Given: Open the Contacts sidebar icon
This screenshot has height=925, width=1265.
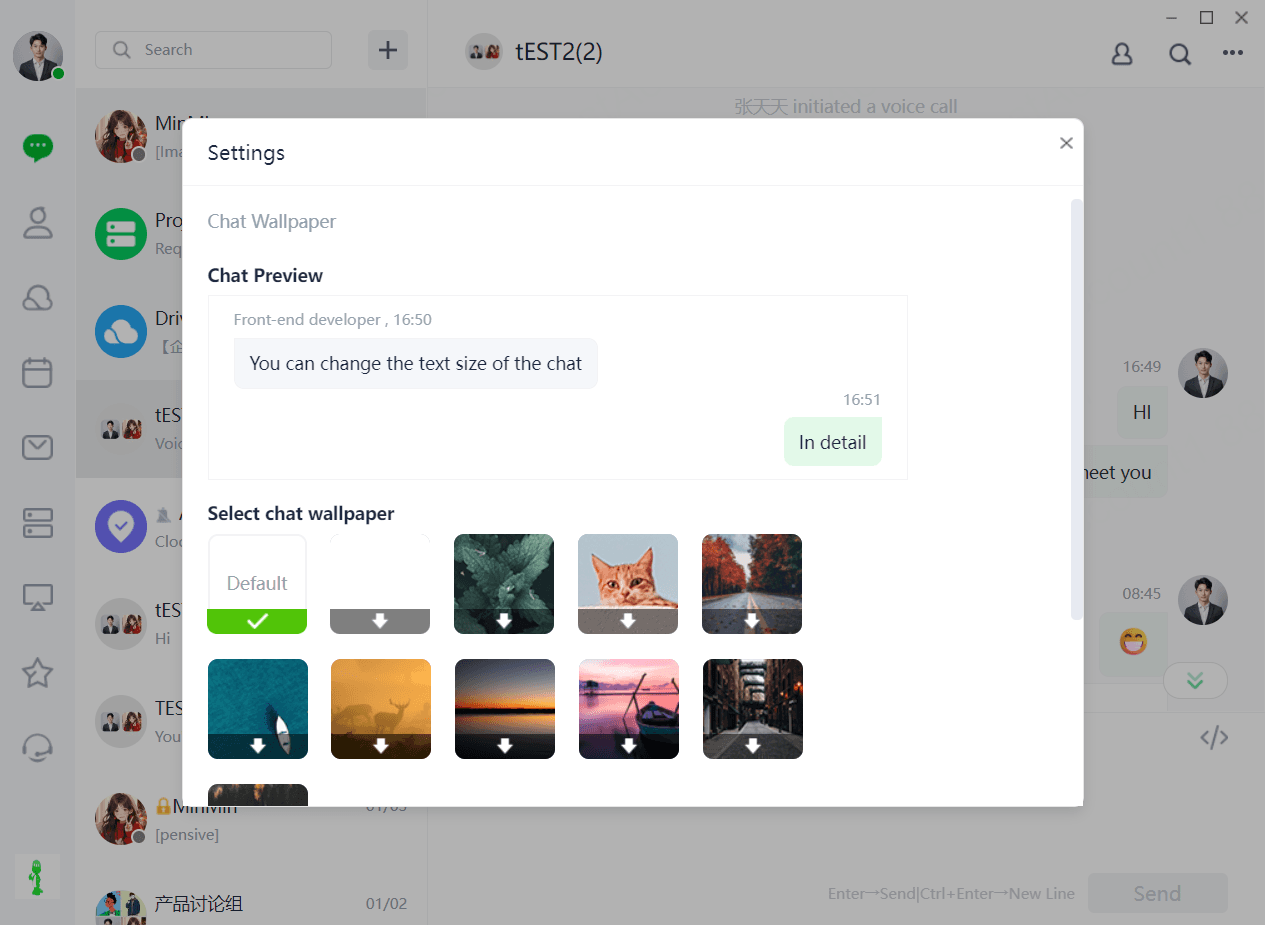Looking at the screenshot, I should click(x=38, y=223).
